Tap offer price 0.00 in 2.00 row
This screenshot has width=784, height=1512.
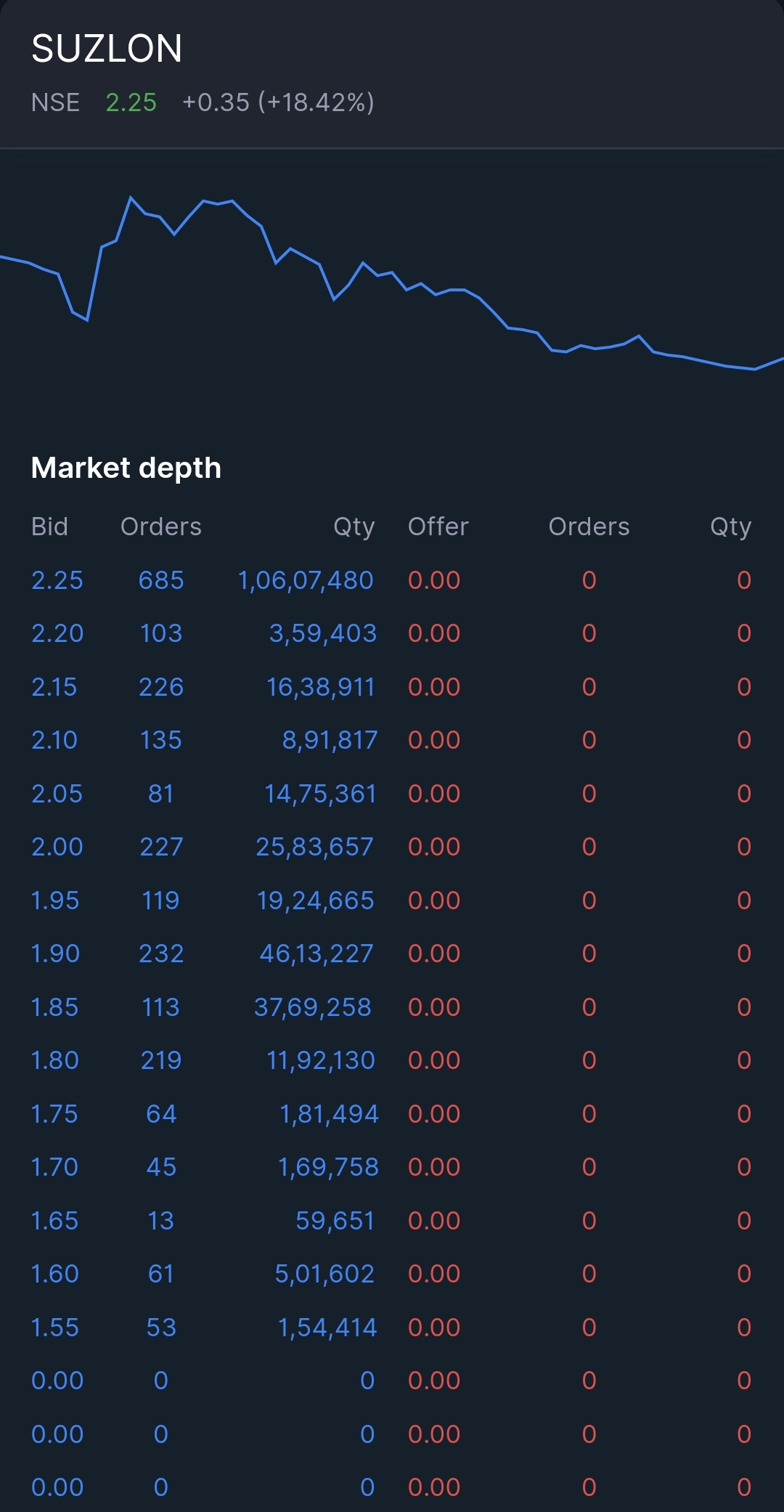click(434, 847)
